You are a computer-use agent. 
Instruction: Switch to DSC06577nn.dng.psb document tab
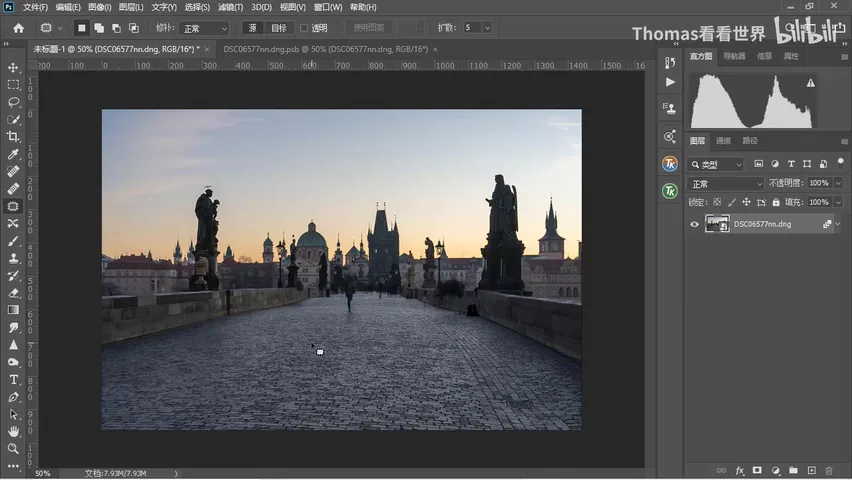(x=325, y=49)
